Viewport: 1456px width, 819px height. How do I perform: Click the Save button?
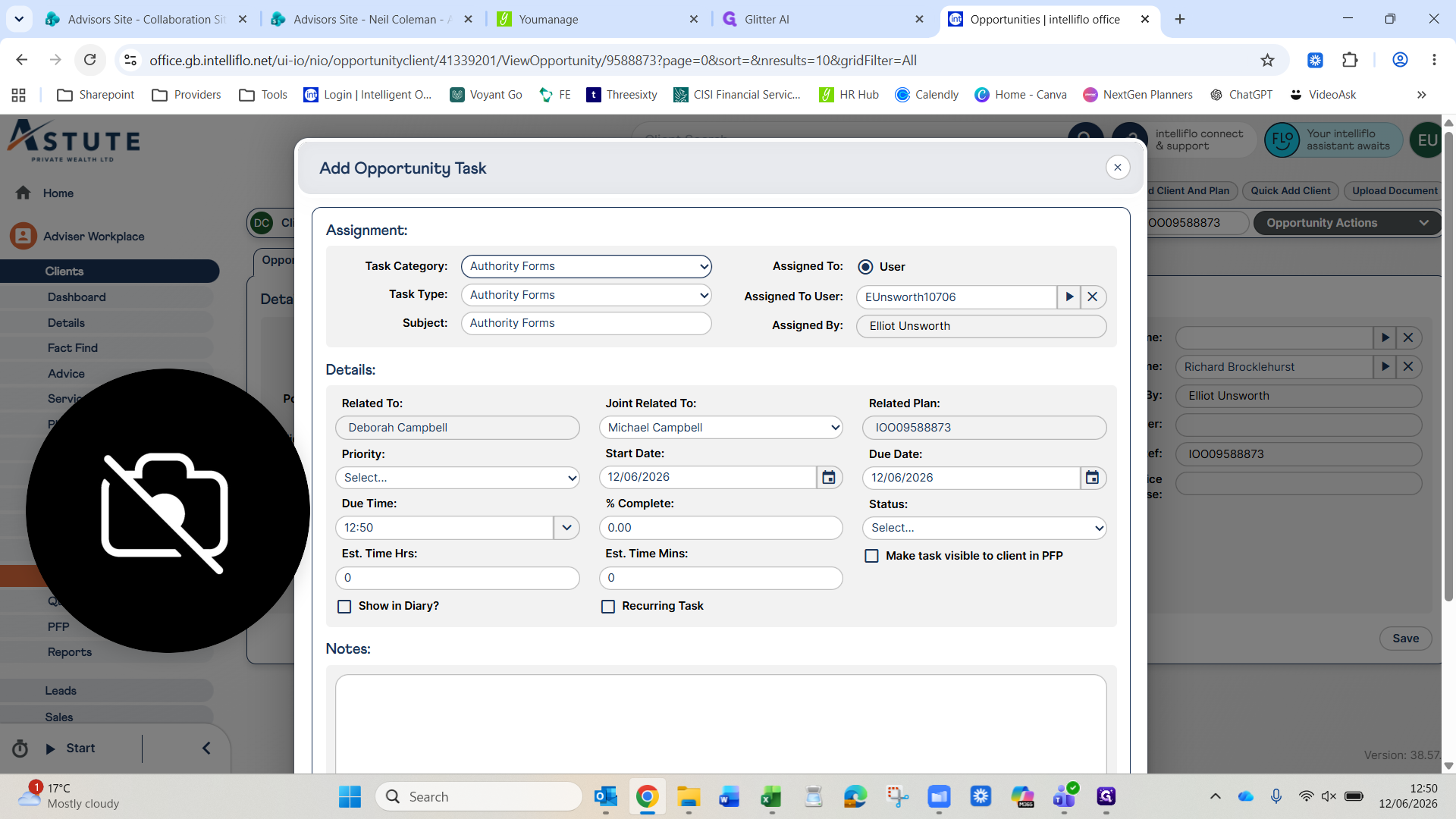coord(1406,639)
